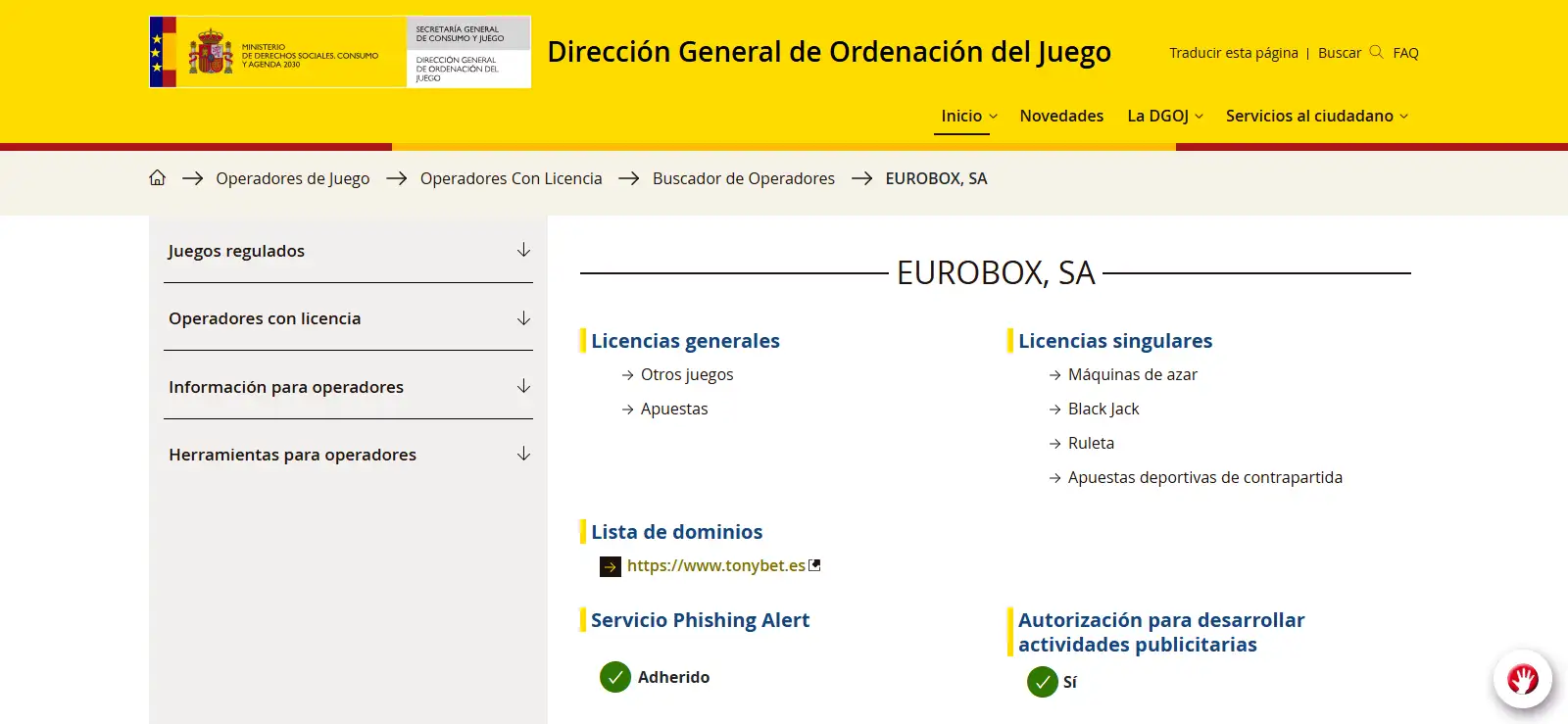Image resolution: width=1568 pixels, height=724 pixels.
Task: Open the FAQ link
Action: tap(1405, 53)
